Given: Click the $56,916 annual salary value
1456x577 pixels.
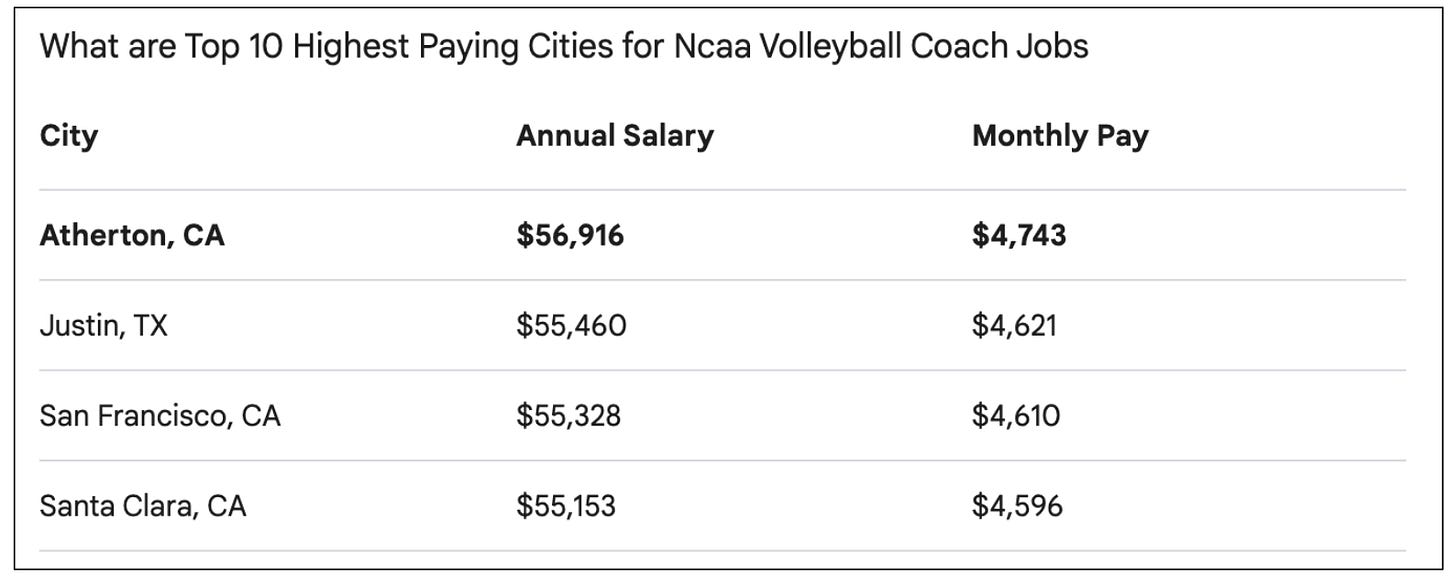Looking at the screenshot, I should [x=570, y=236].
